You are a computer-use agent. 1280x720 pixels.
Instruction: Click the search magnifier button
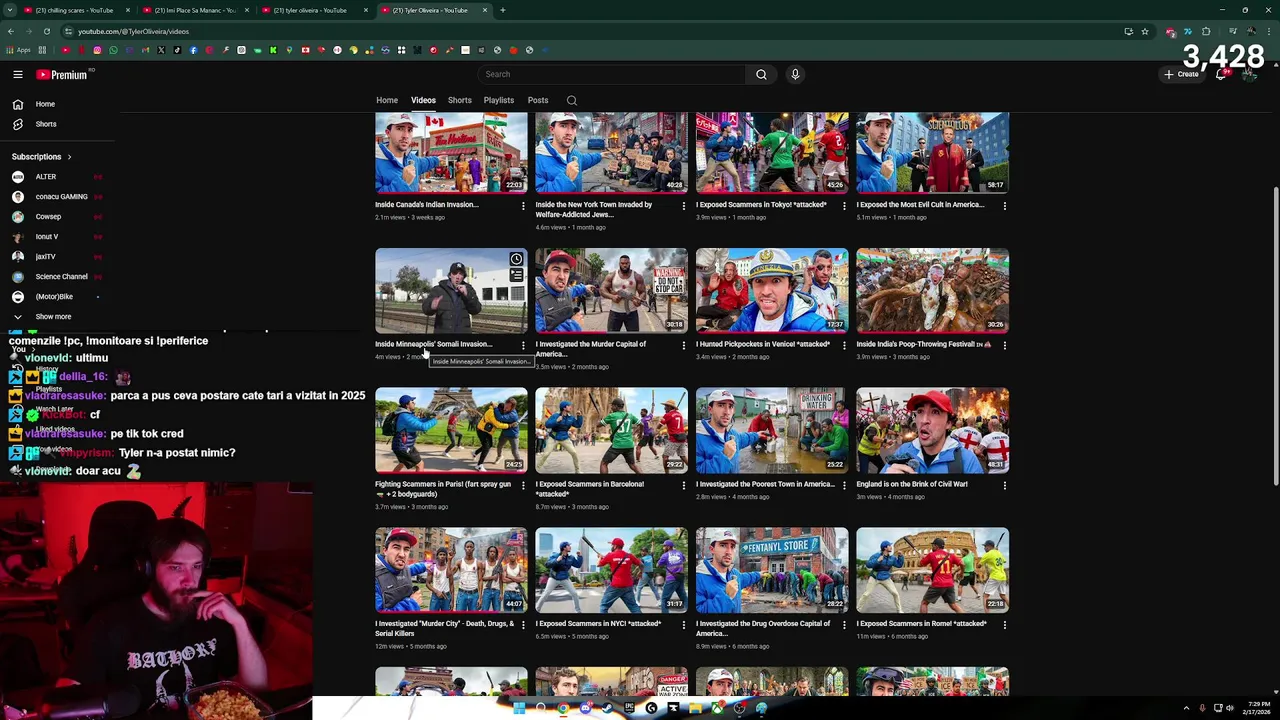[x=761, y=74]
